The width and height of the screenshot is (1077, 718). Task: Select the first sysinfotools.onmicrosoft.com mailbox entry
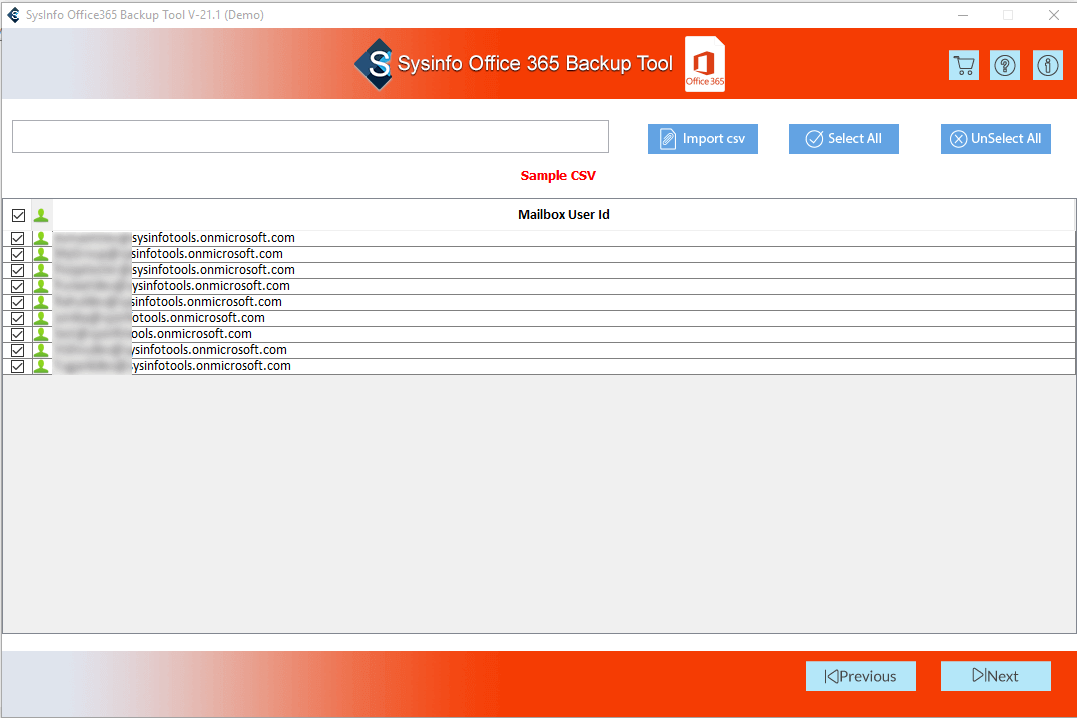(563, 238)
